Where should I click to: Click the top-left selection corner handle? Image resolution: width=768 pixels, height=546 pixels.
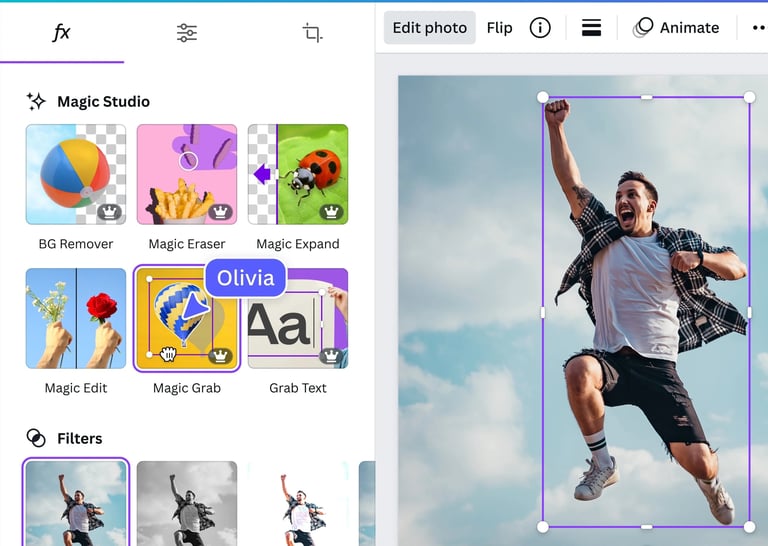point(543,97)
